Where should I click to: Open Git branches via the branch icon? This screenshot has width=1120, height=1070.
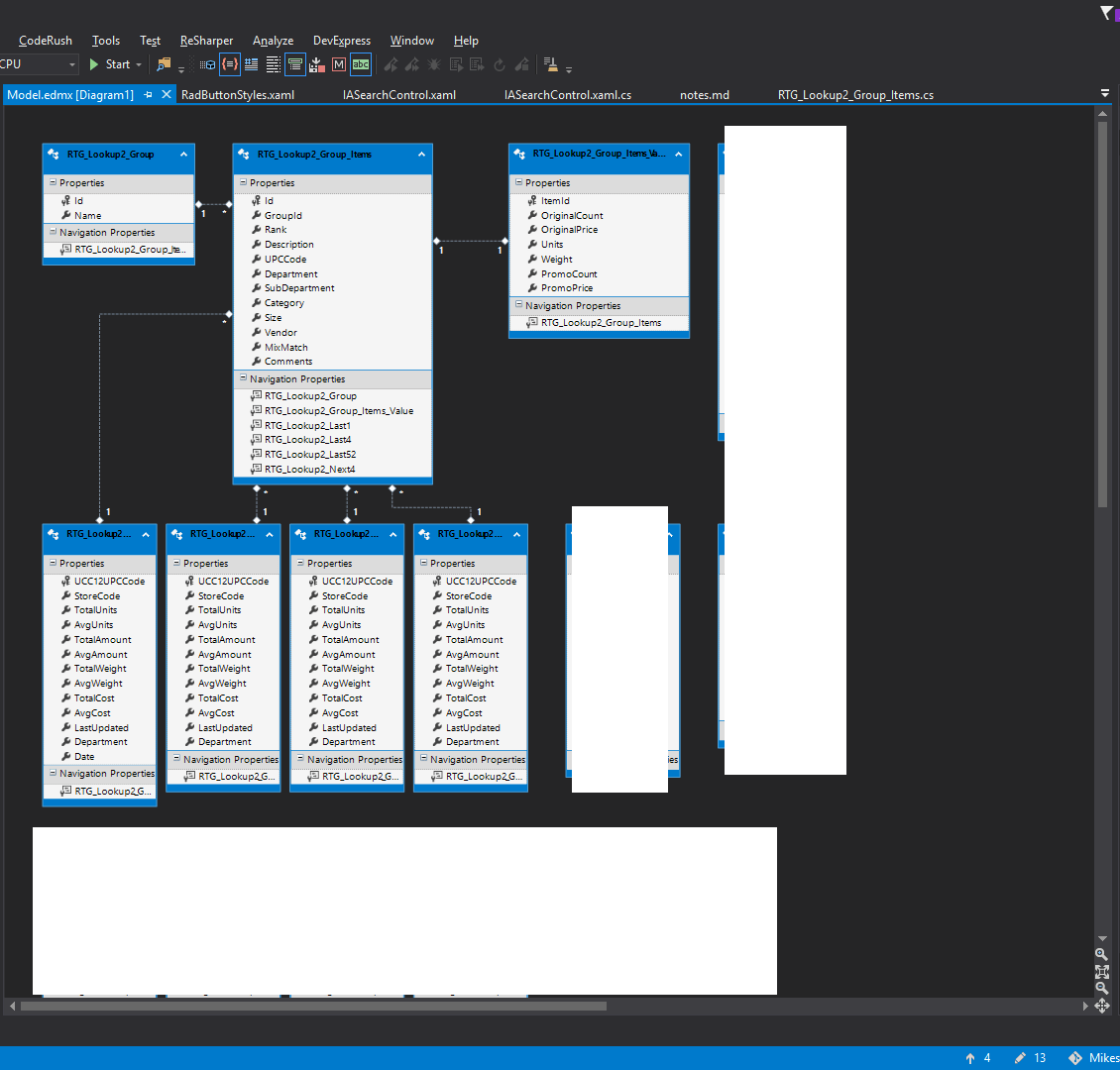coord(1074,1057)
